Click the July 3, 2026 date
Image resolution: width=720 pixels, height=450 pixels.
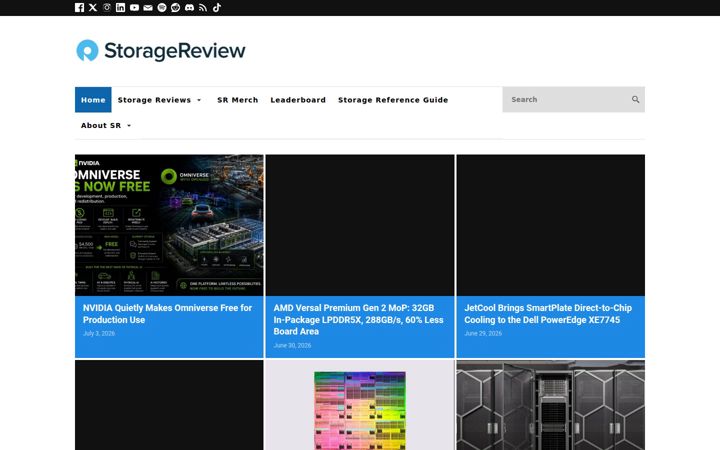99,333
